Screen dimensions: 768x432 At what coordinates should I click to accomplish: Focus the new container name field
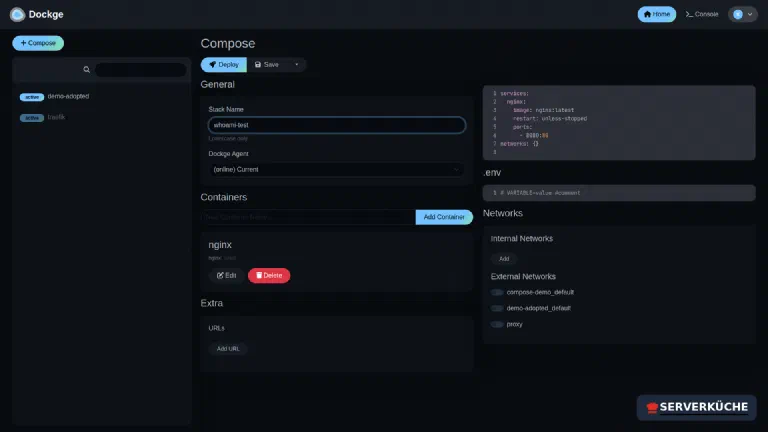click(x=308, y=217)
